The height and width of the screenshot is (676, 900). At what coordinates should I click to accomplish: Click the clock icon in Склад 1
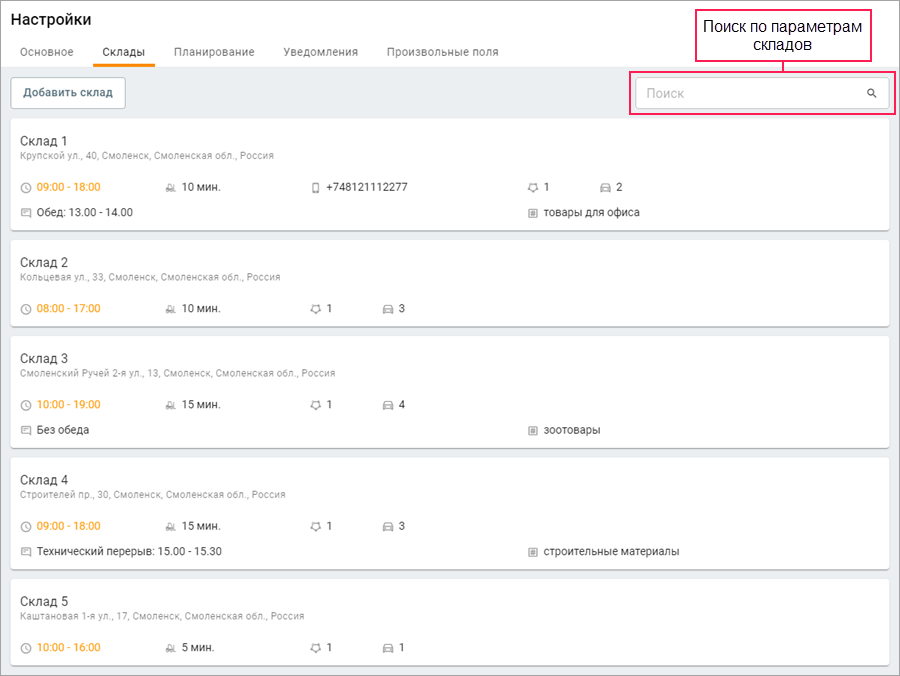pos(26,187)
